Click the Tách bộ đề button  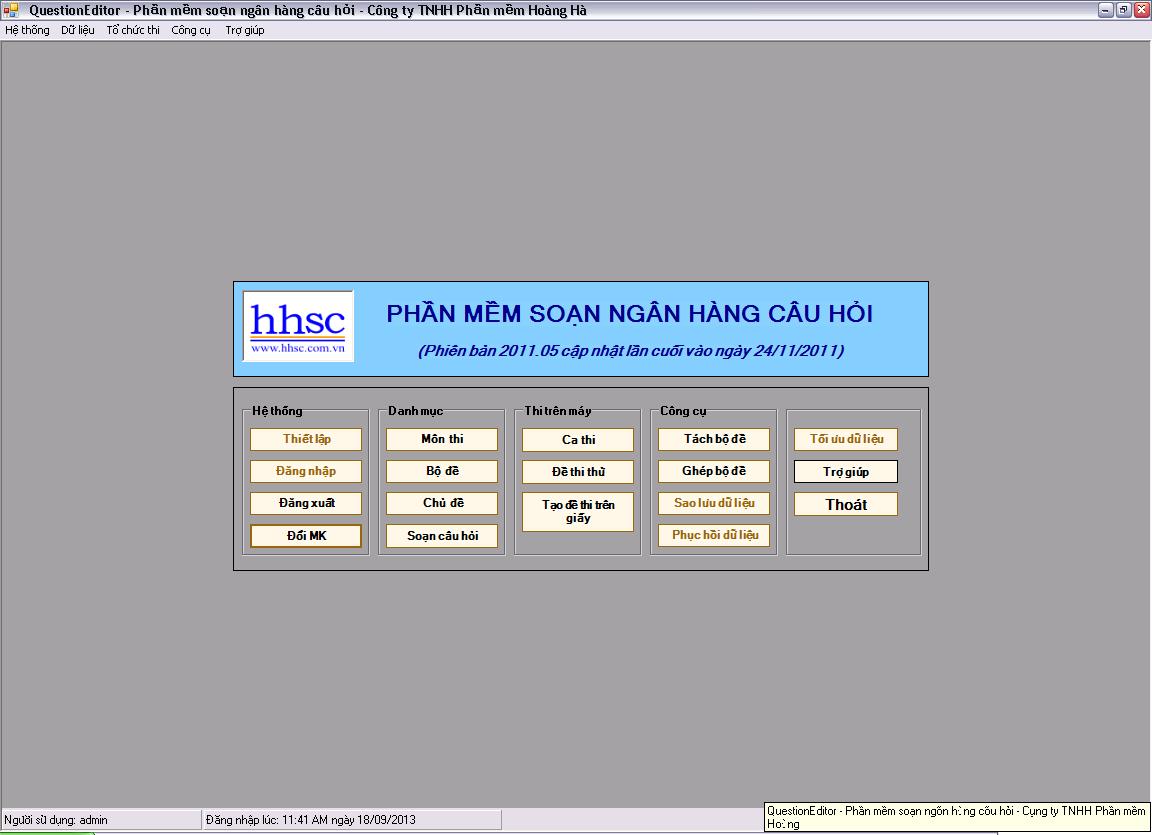pyautogui.click(x=714, y=439)
